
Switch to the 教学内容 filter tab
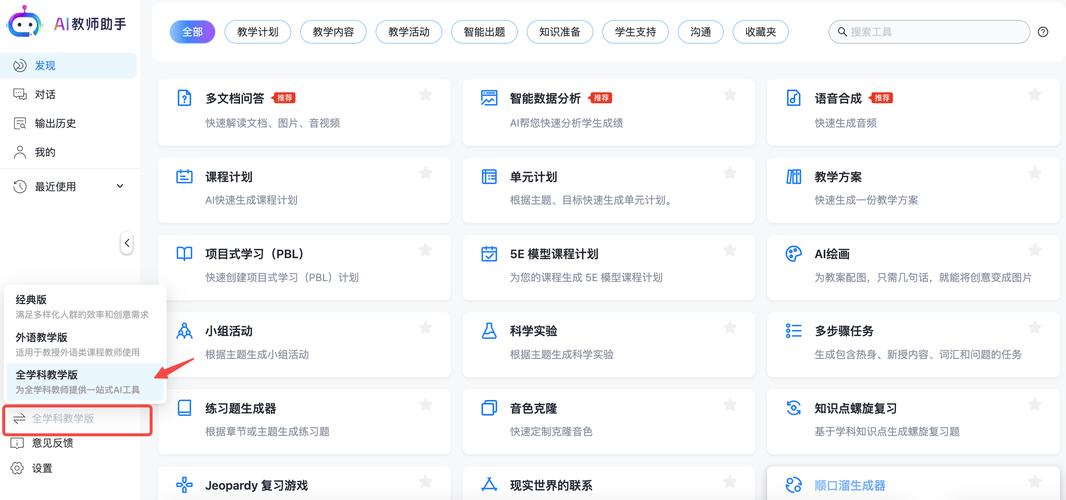333,32
